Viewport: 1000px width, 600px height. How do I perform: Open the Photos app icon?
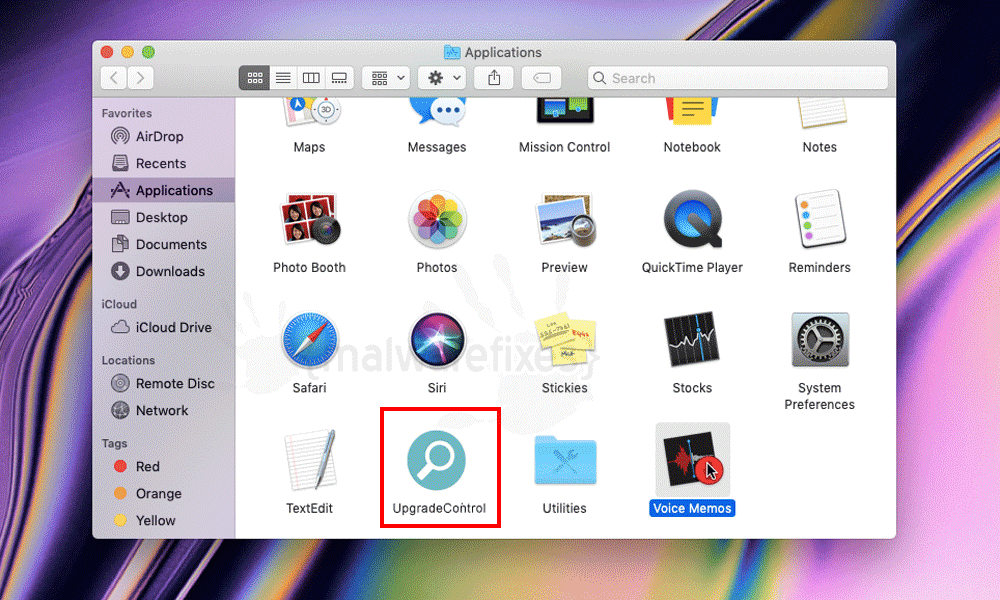(x=438, y=219)
